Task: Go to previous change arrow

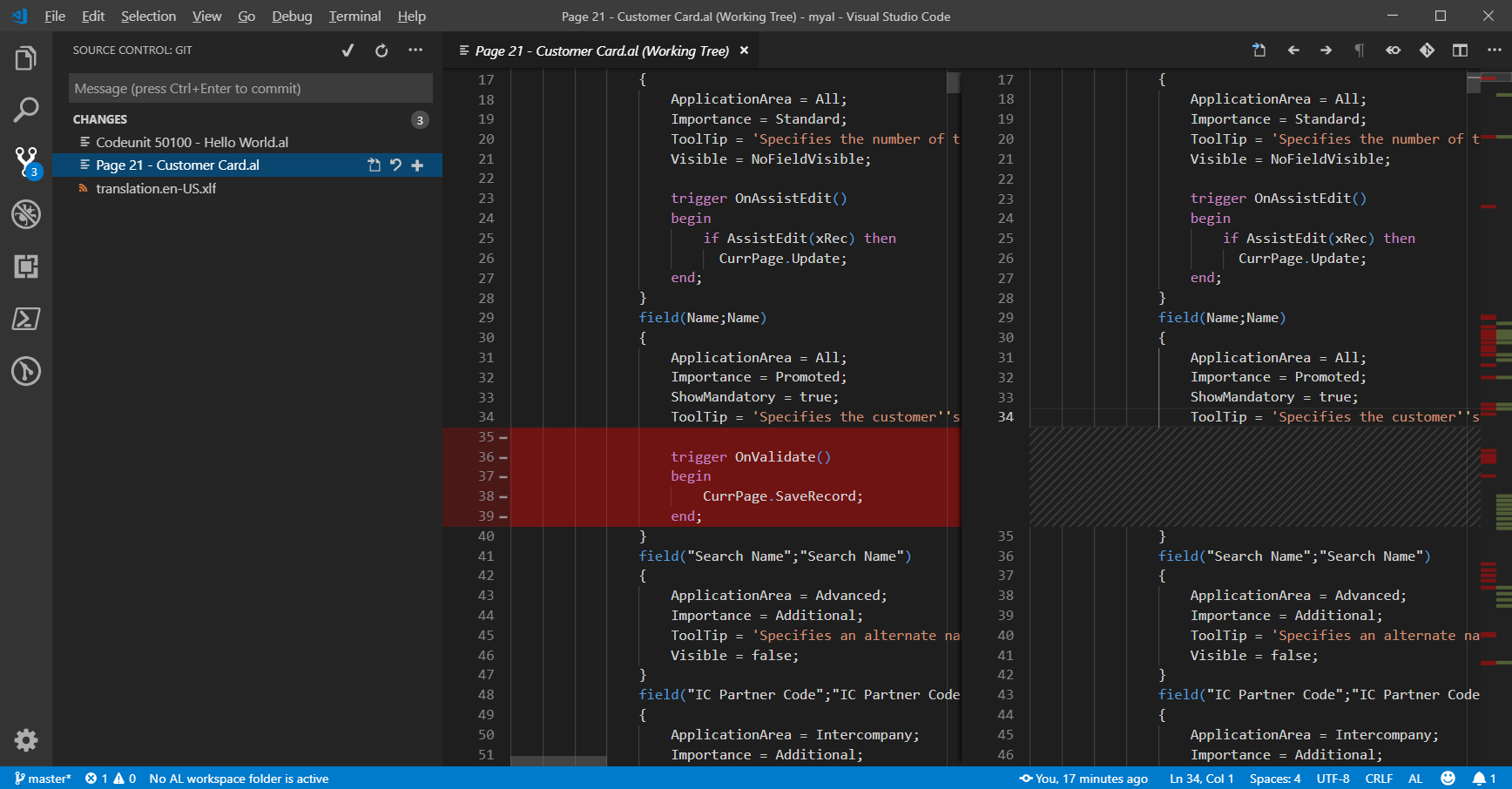Action: [x=1293, y=51]
